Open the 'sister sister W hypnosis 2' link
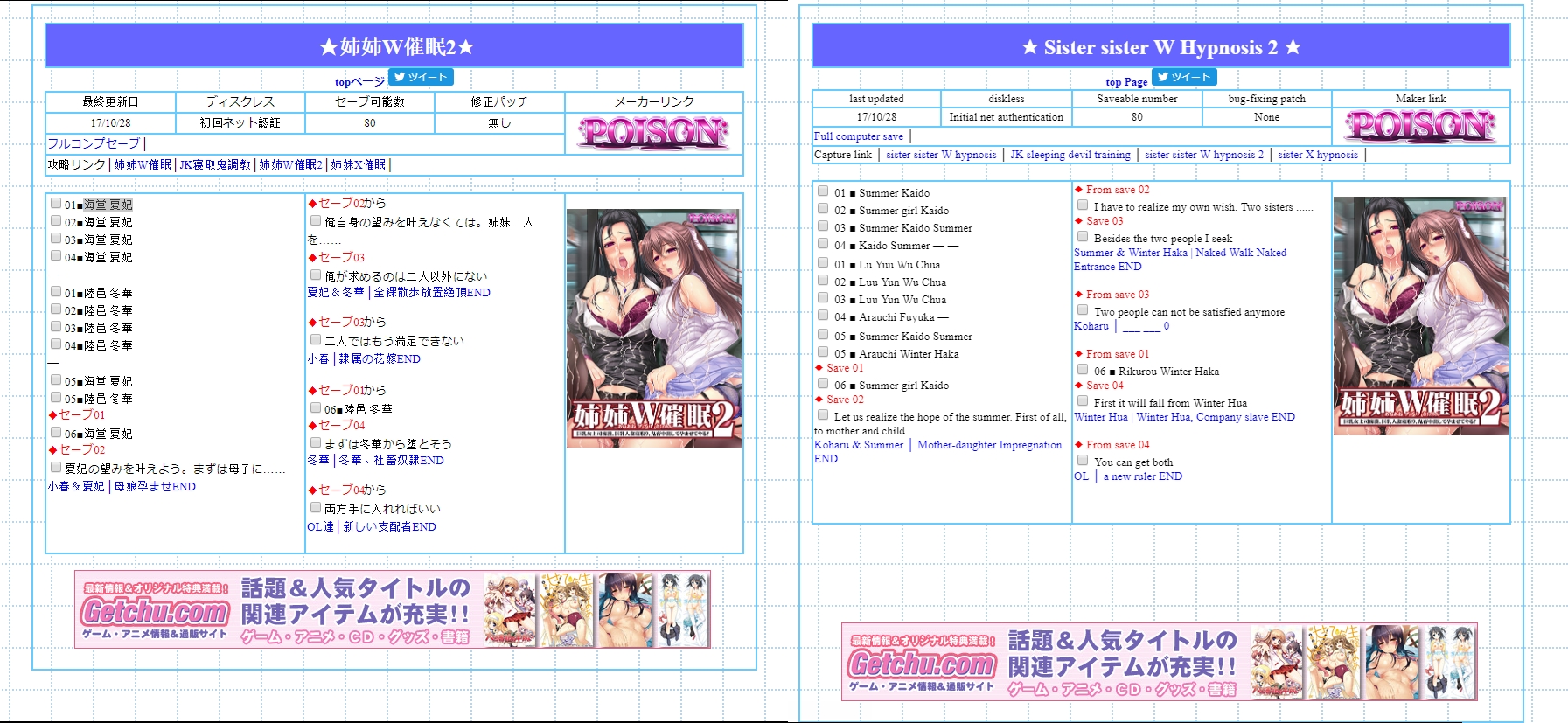Viewport: 1568px width, 723px height. tap(1204, 155)
